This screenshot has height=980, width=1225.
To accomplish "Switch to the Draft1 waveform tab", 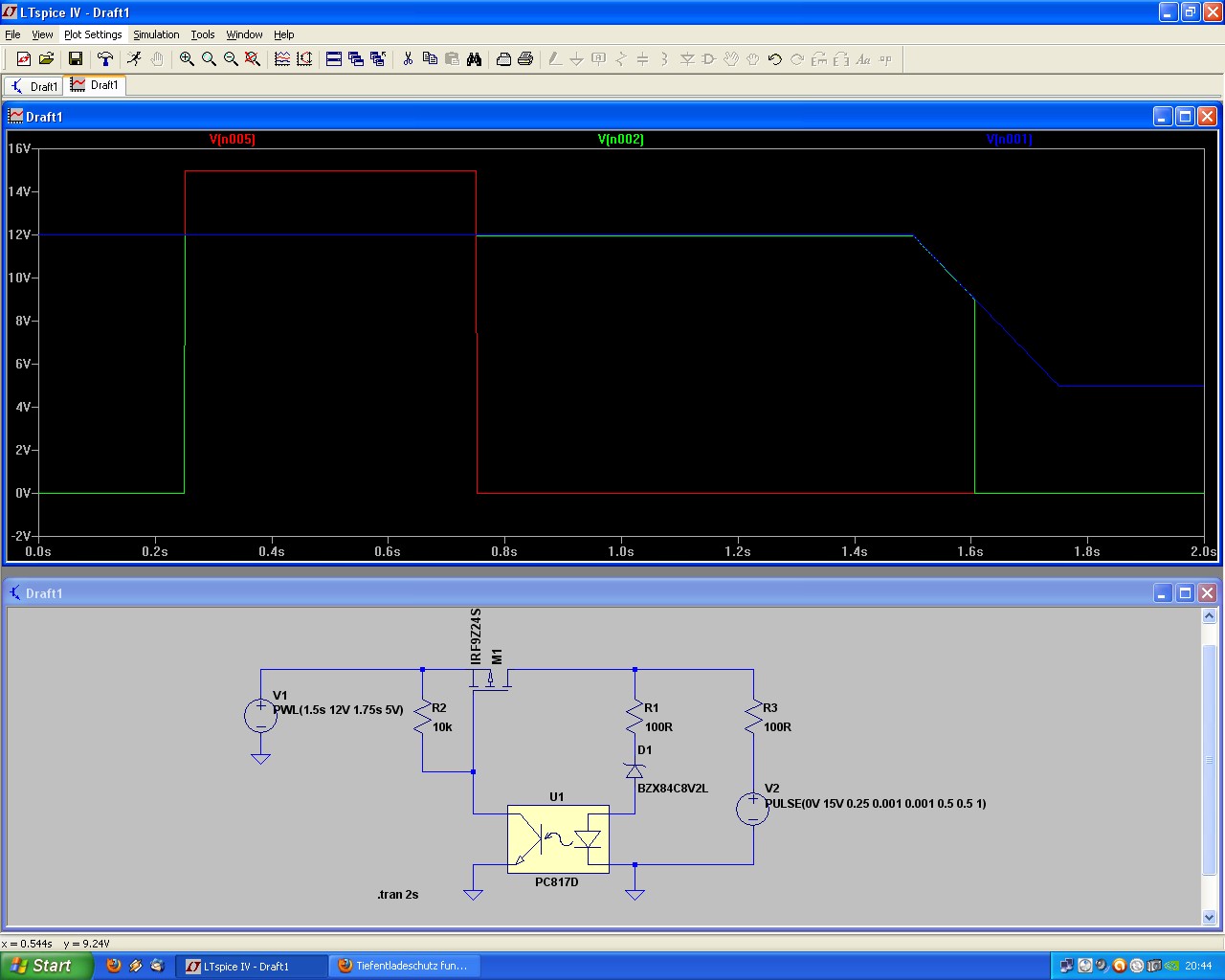I will click(95, 85).
